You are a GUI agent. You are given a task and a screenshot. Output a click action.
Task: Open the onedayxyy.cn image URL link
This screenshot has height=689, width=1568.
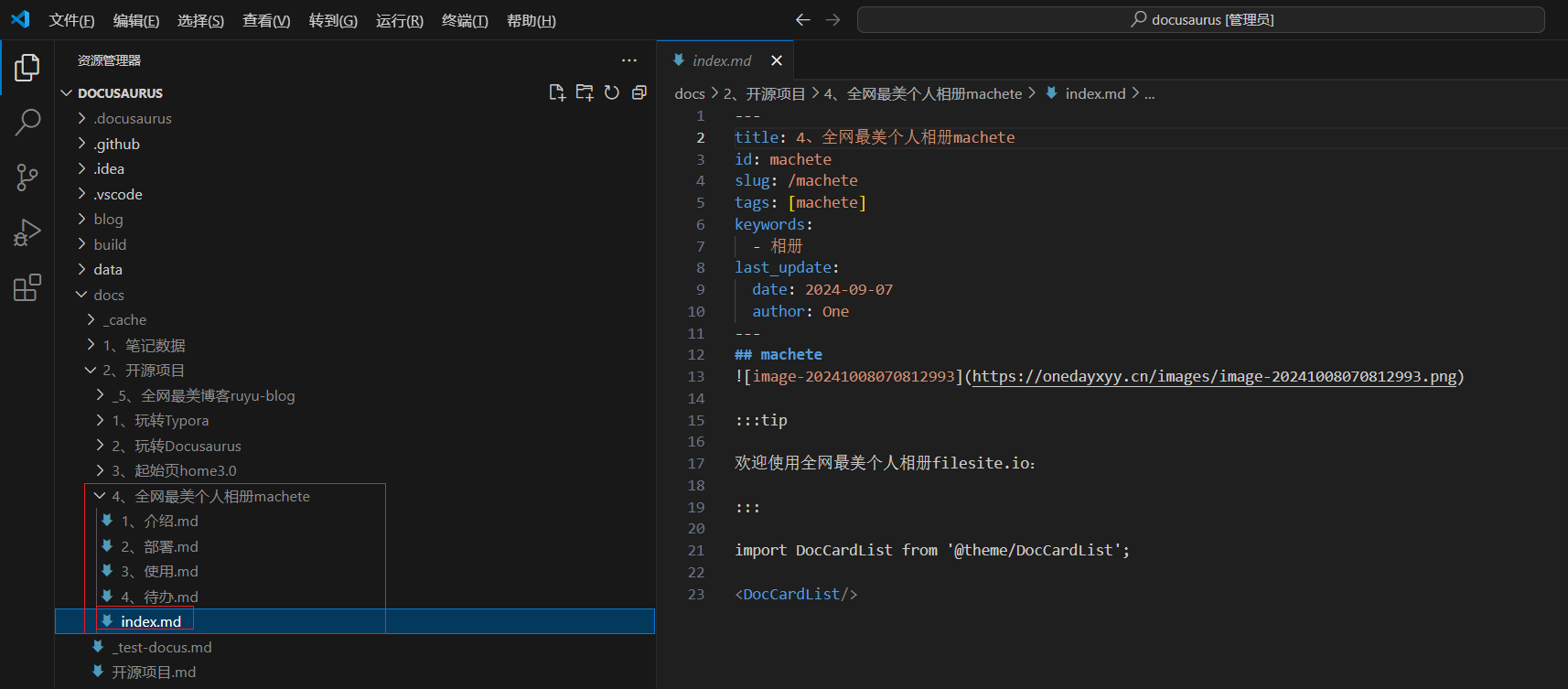pyautogui.click(x=1214, y=376)
